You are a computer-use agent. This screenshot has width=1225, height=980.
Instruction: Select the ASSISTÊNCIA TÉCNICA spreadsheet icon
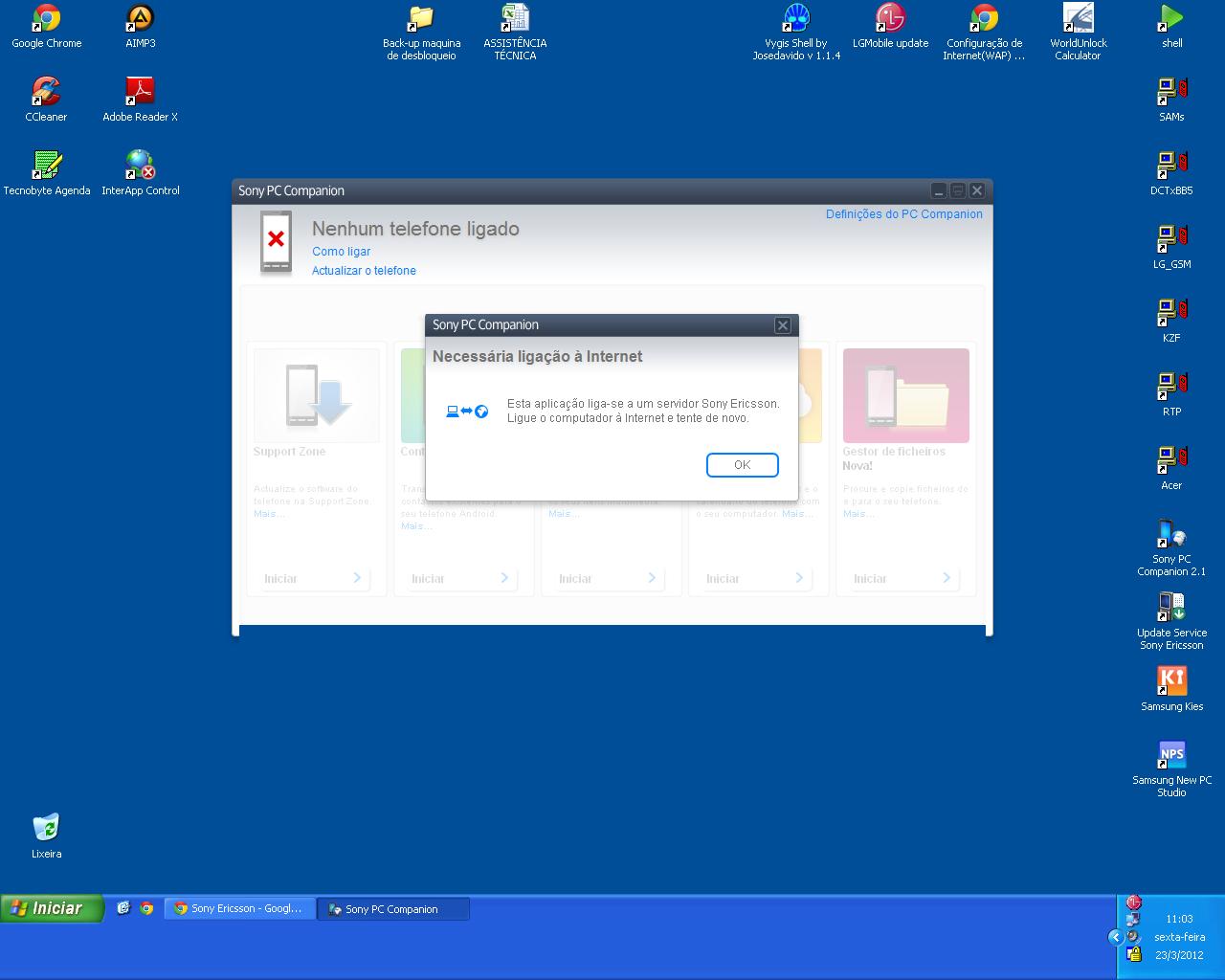coord(515,33)
